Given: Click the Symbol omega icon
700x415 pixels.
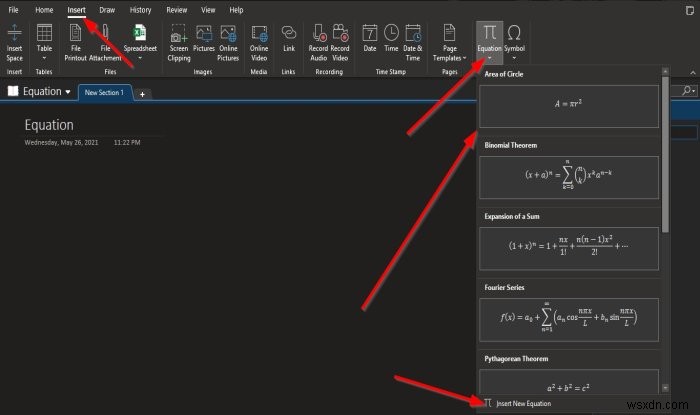Looking at the screenshot, I should pos(514,33).
